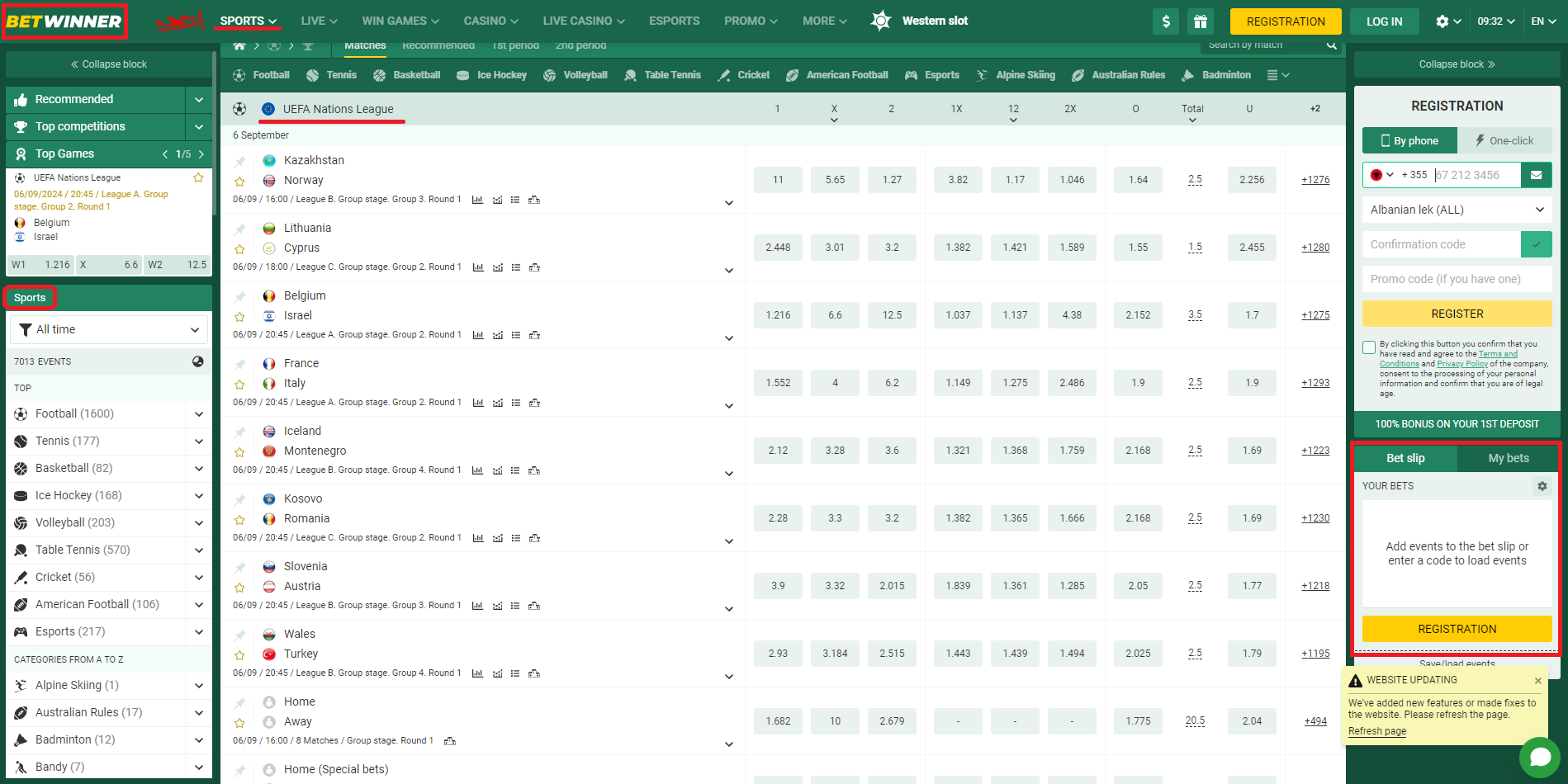
Task: Open the SPORTS menu
Action: click(249, 21)
